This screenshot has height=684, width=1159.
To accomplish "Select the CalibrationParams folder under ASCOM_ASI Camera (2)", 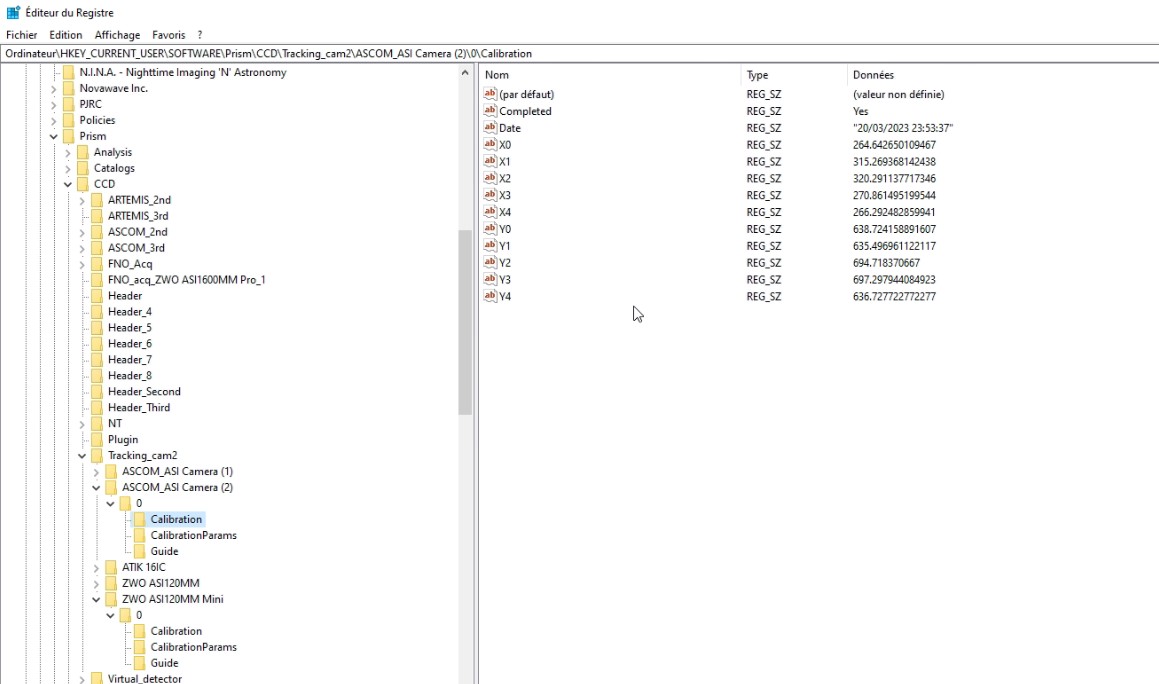I will (x=193, y=536).
